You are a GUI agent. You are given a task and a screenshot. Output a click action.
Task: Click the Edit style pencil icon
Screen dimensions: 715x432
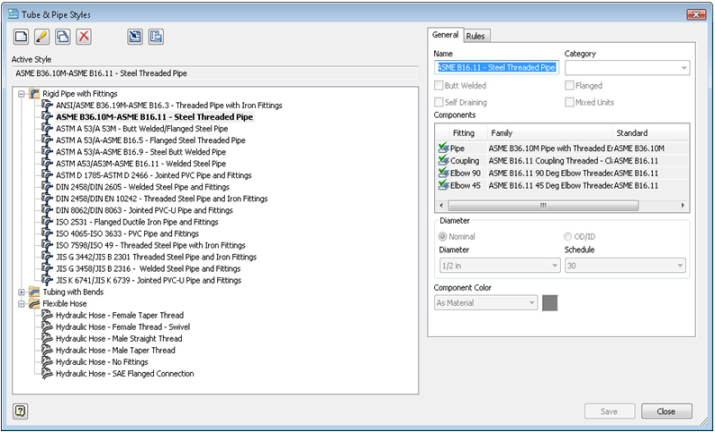click(x=42, y=36)
